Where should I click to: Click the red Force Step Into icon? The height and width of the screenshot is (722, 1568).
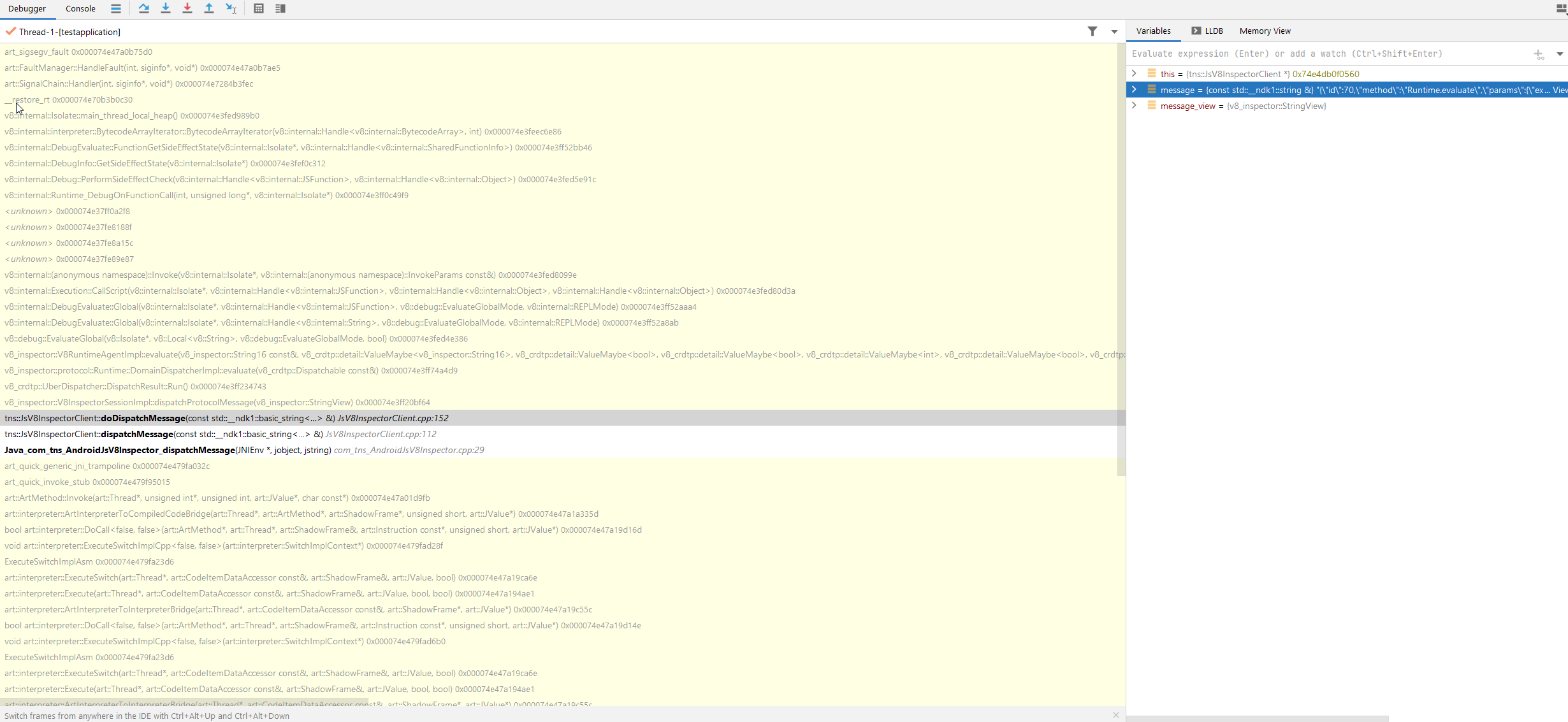pos(187,8)
